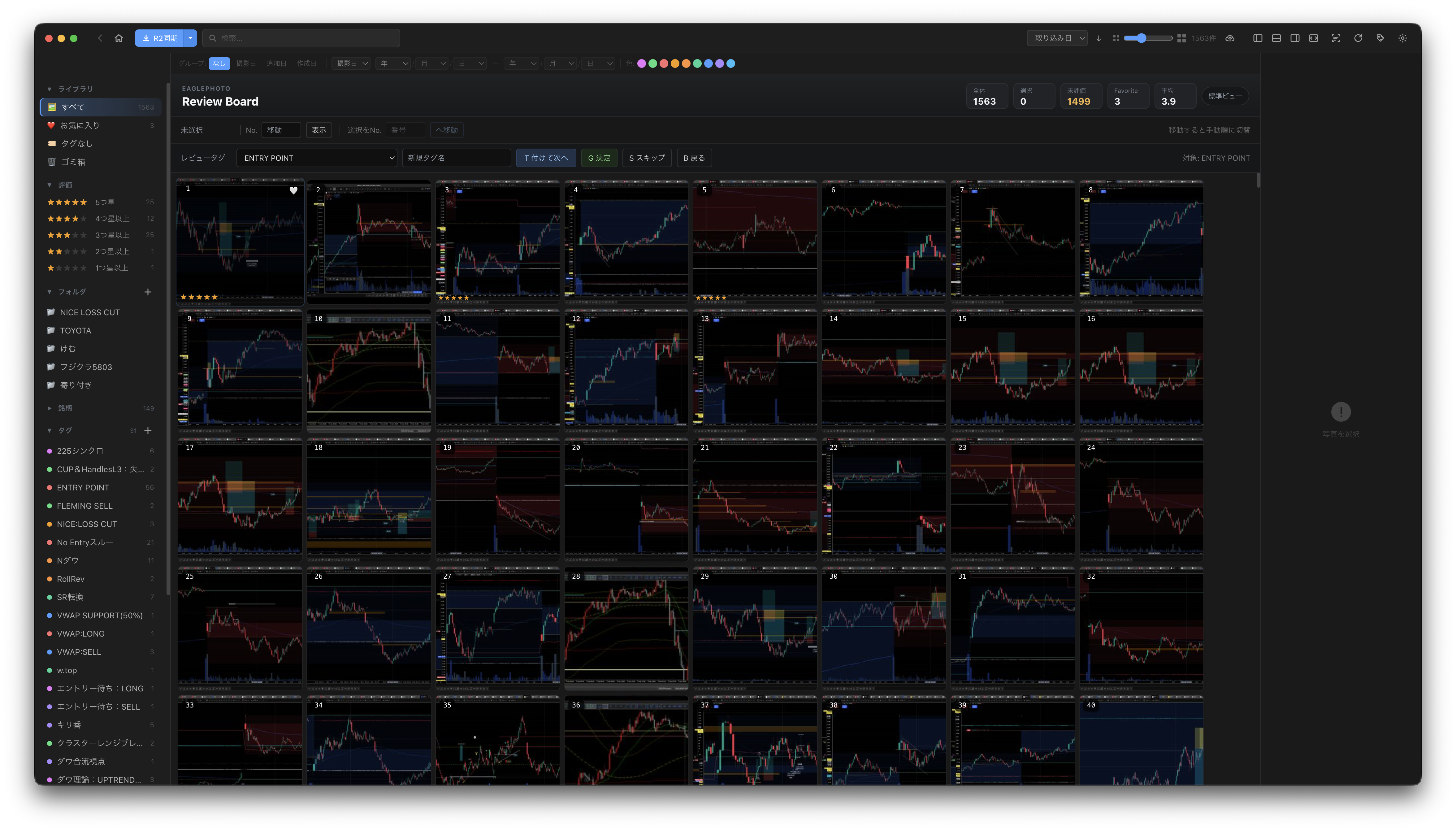Select the VWAP:LONG tag

coord(100,633)
